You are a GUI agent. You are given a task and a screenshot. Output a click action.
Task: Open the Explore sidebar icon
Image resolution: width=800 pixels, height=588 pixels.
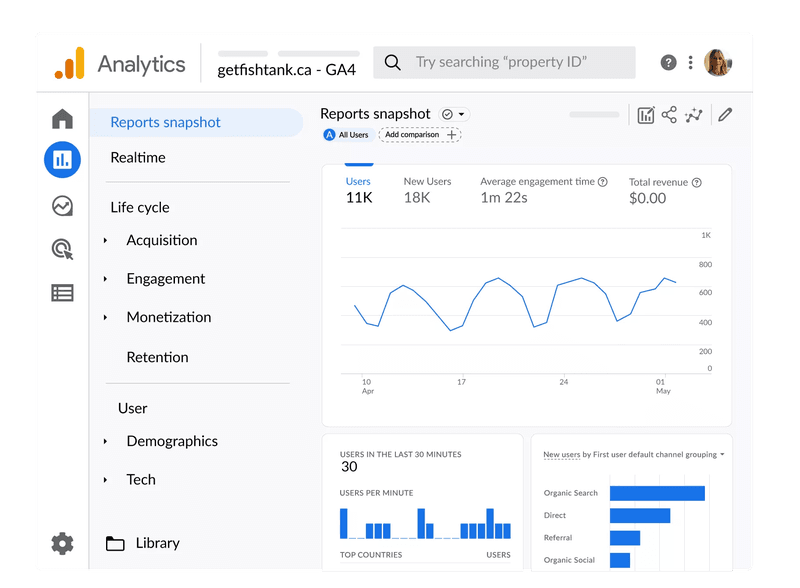click(x=61, y=205)
